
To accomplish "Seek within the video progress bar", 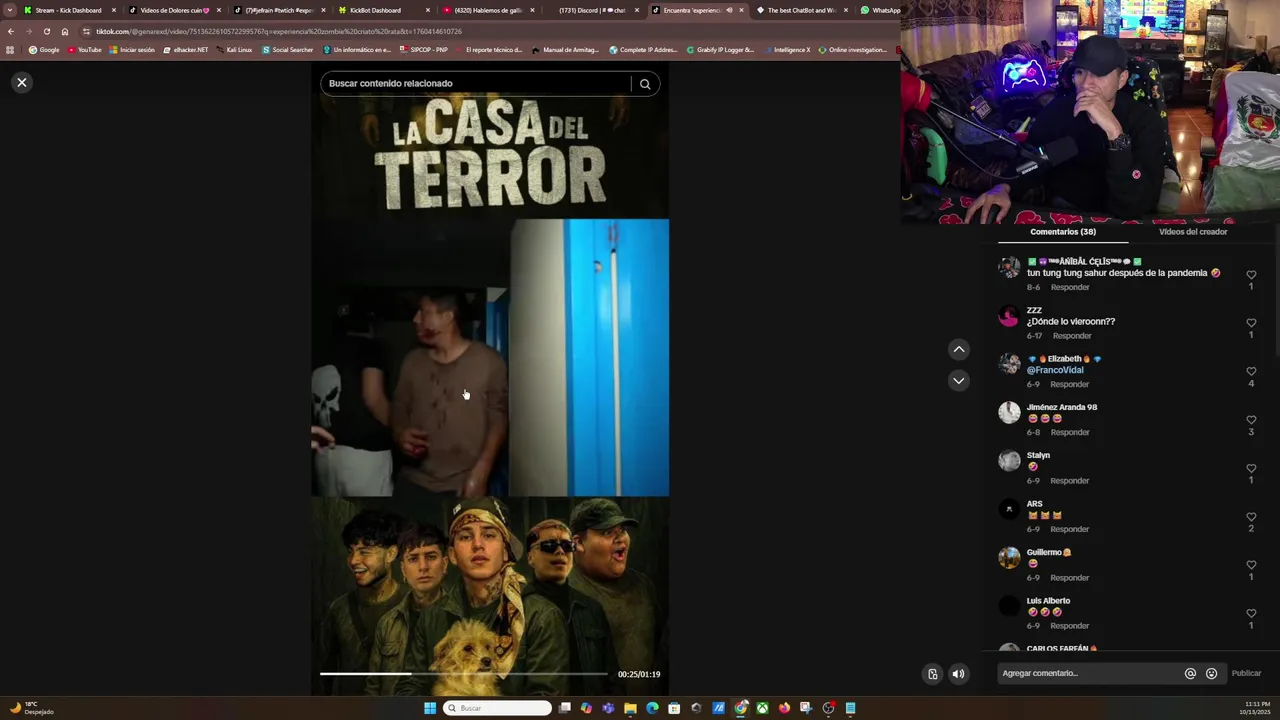I will [463, 674].
